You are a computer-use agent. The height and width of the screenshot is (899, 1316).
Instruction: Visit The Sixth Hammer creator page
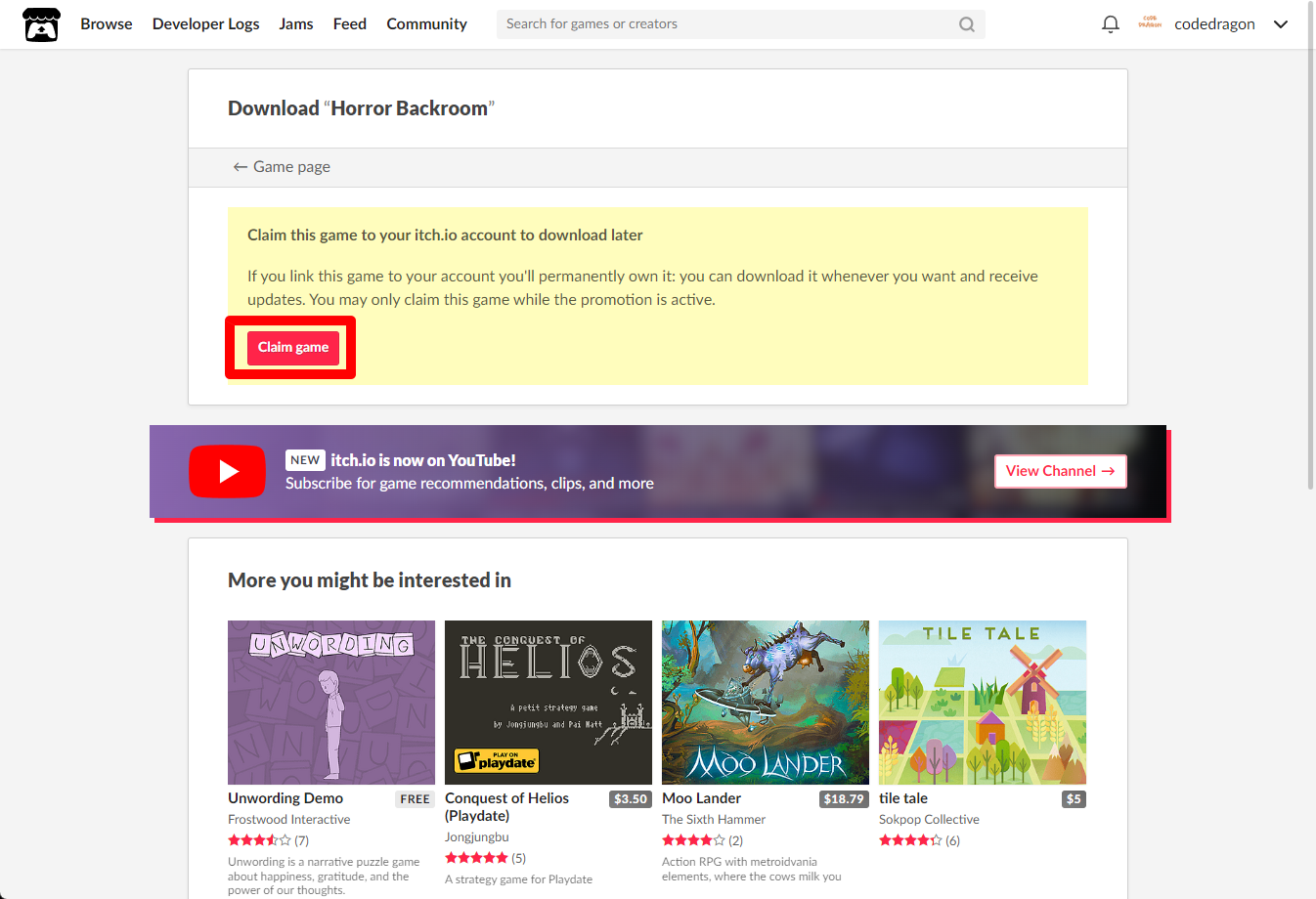(714, 820)
